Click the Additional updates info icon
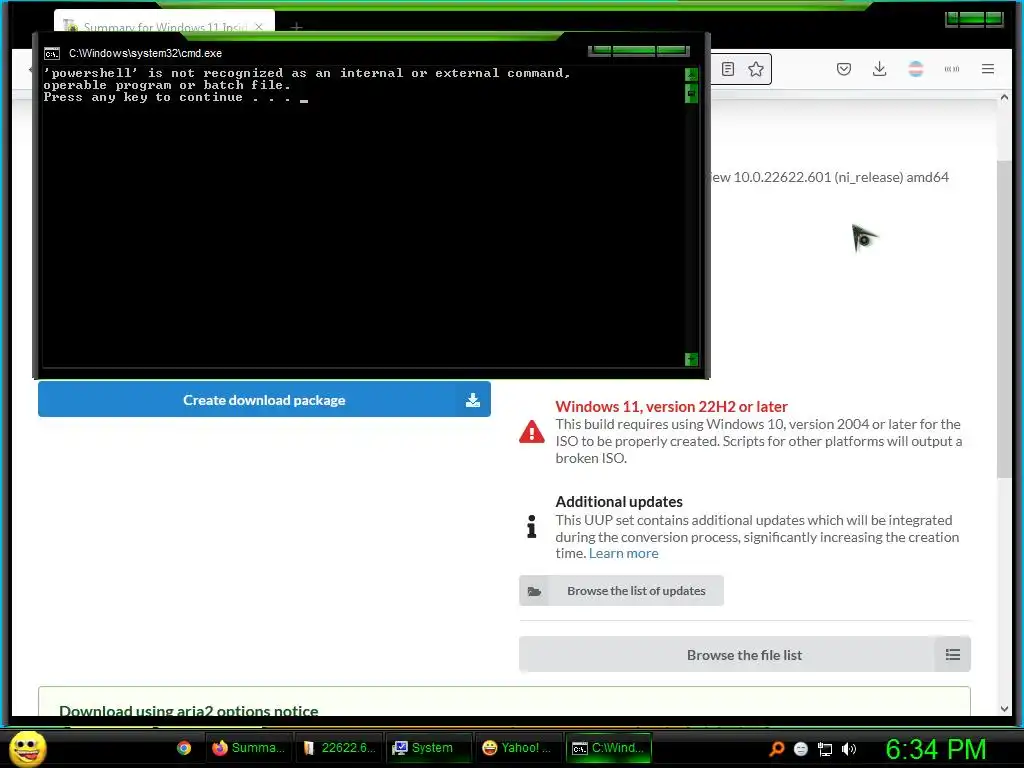 coord(532,526)
